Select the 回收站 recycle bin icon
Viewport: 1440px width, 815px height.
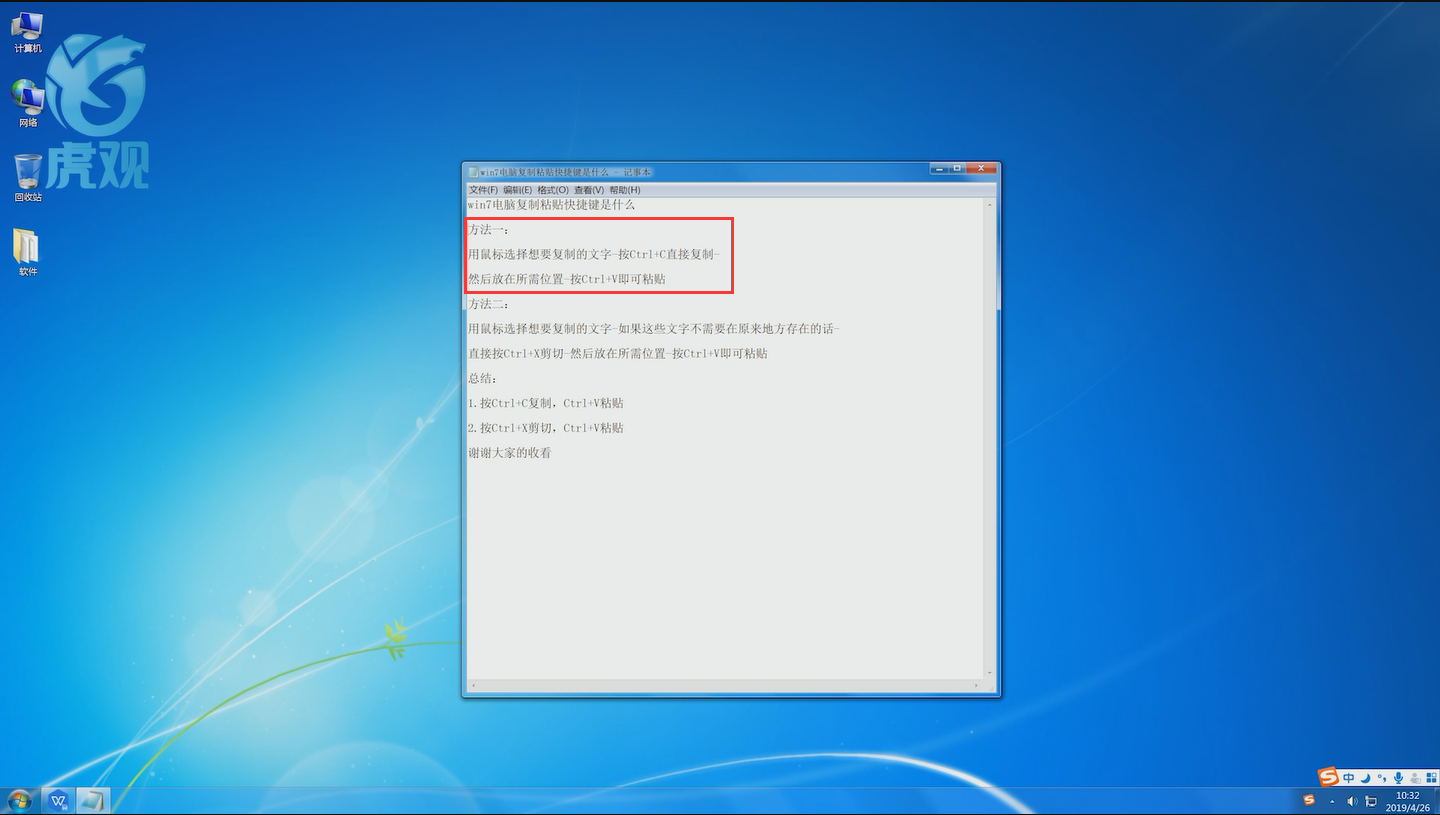point(28,177)
